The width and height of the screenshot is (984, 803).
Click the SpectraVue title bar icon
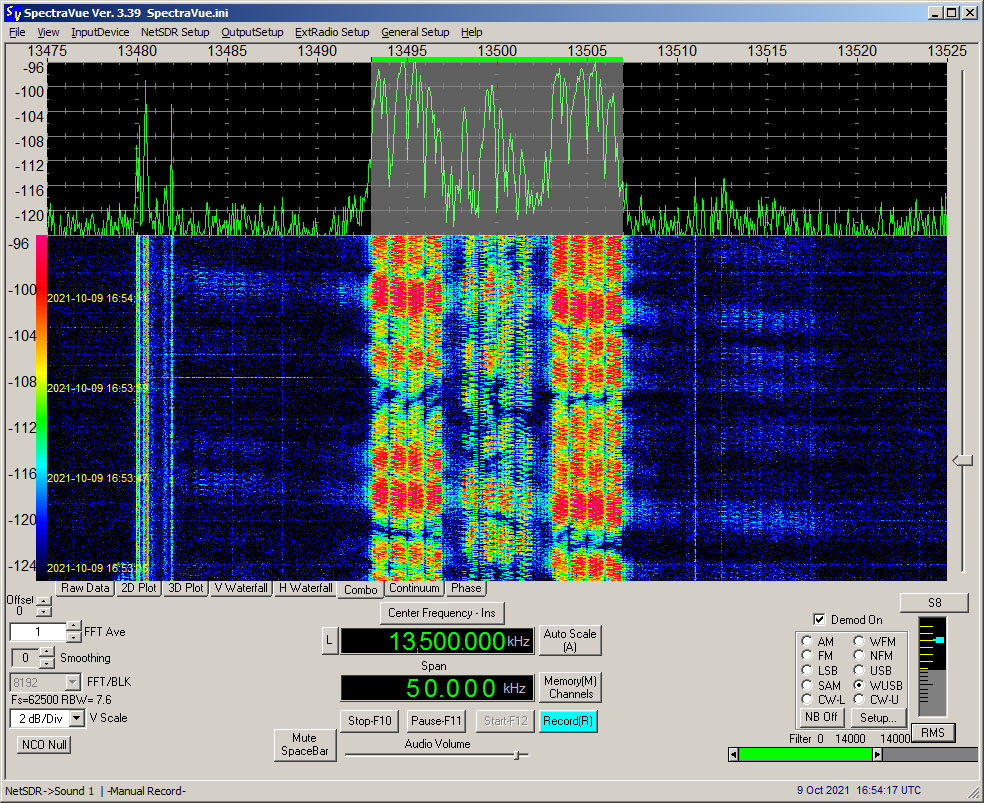pyautogui.click(x=13, y=13)
